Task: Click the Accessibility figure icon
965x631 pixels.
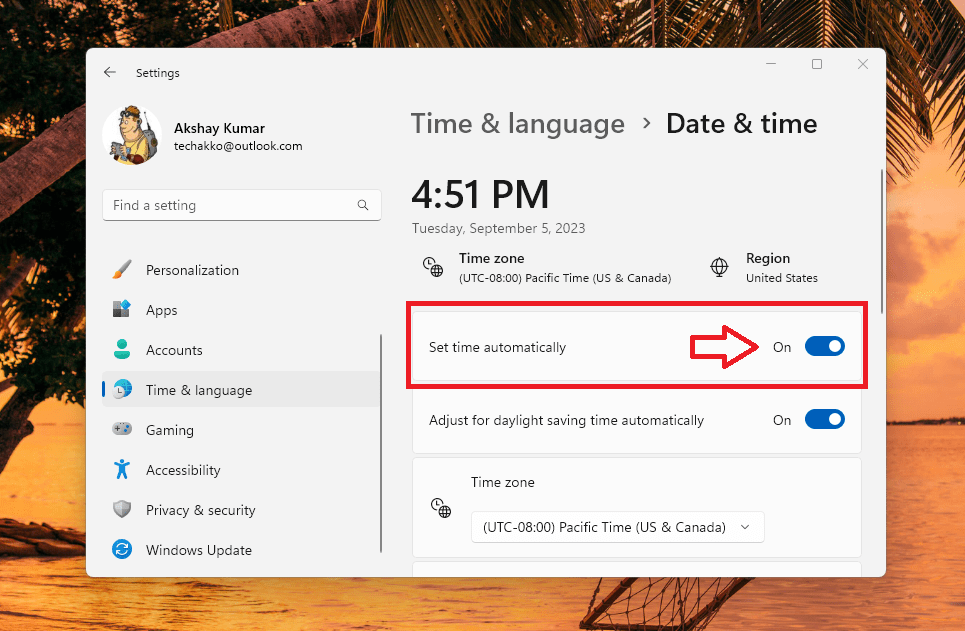Action: coord(122,470)
